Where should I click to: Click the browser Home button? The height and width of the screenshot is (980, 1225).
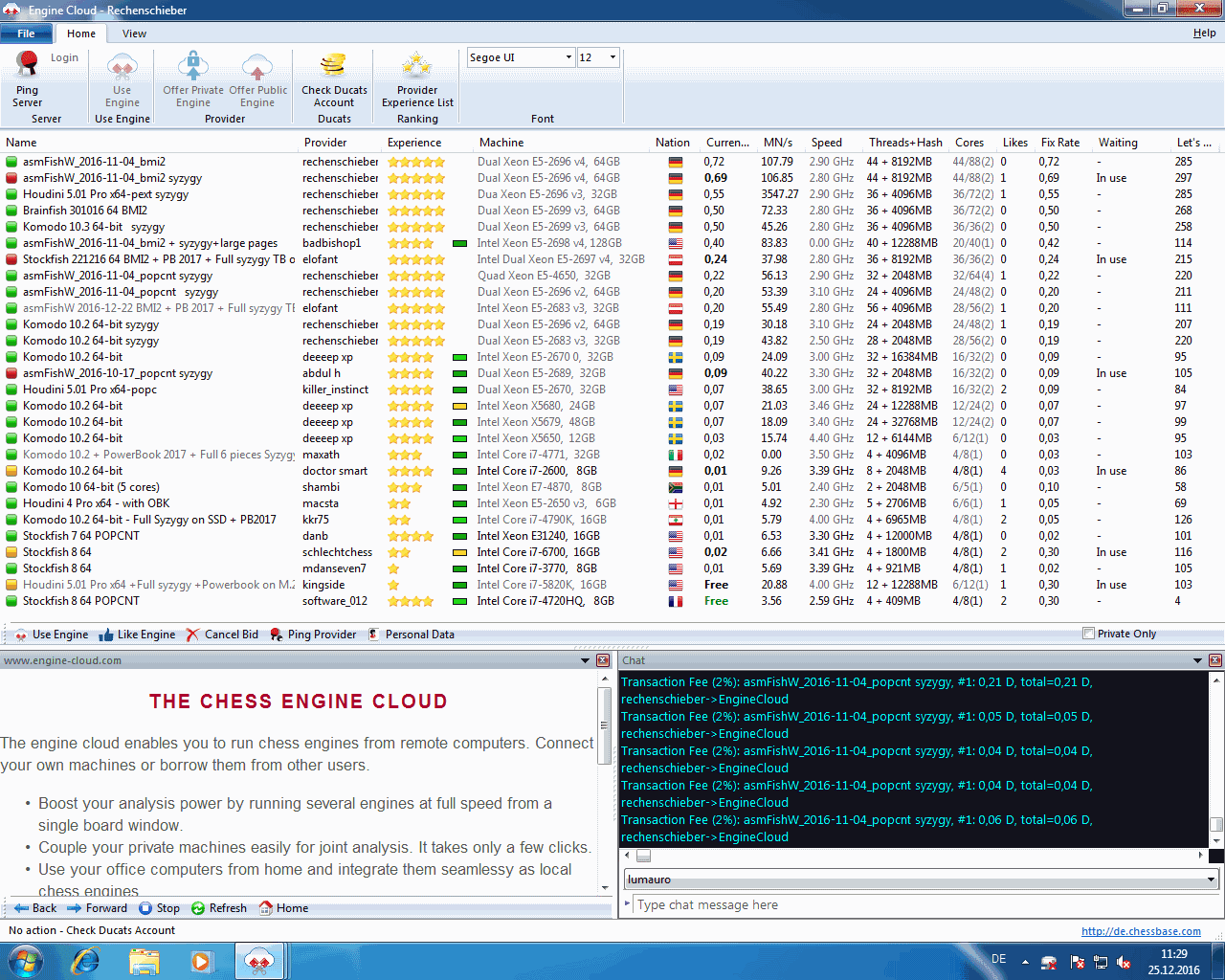[284, 908]
